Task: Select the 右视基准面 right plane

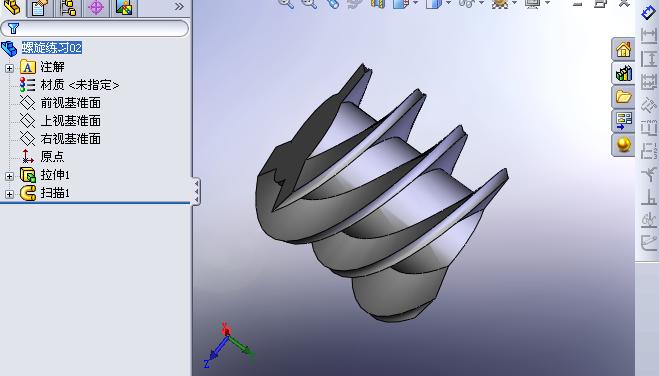Action: [71, 139]
